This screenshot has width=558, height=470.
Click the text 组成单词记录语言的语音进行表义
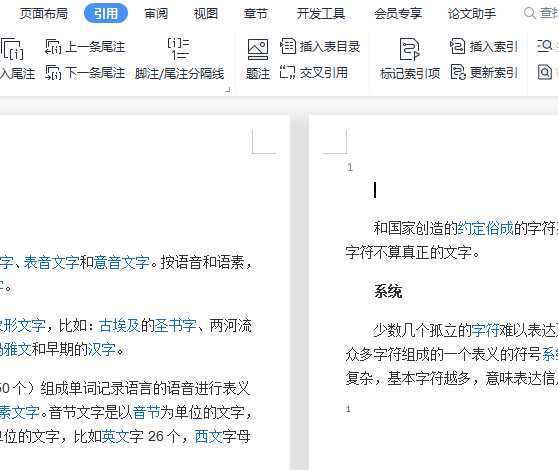[x=146, y=388]
